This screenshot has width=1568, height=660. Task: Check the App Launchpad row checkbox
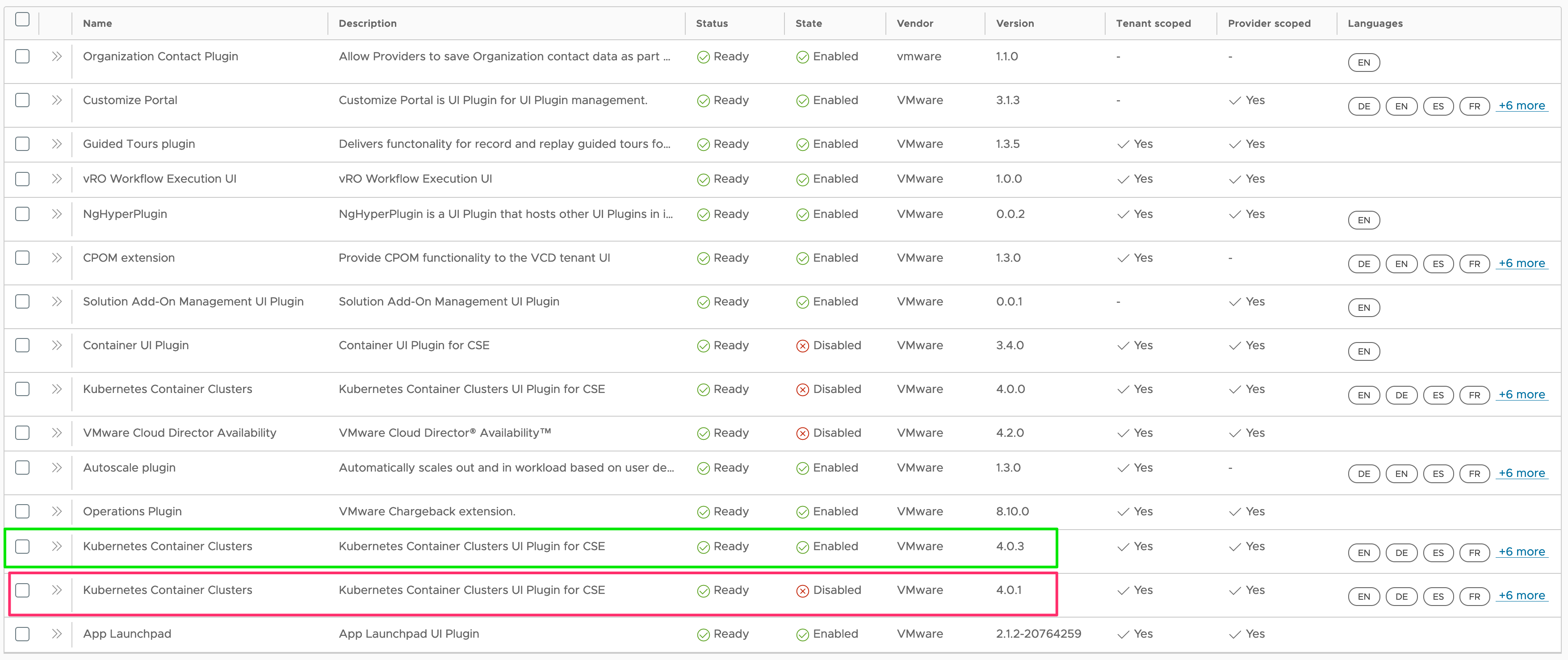point(22,634)
